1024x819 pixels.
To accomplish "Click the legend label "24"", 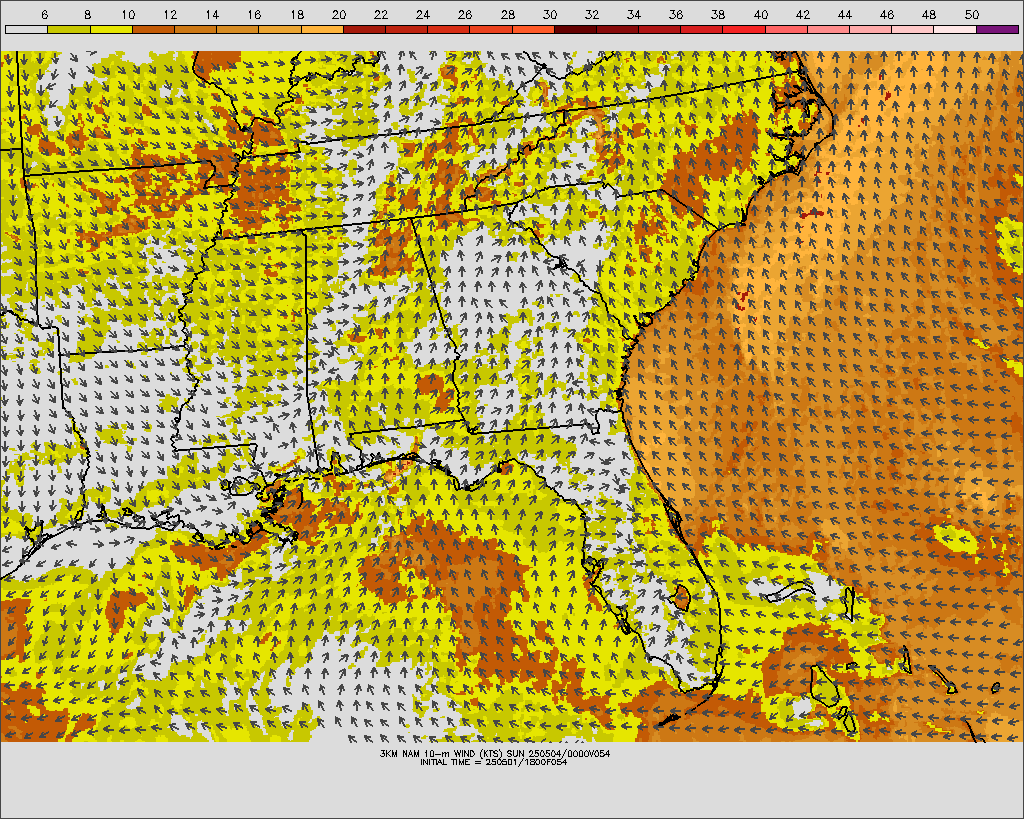I will [x=423, y=14].
